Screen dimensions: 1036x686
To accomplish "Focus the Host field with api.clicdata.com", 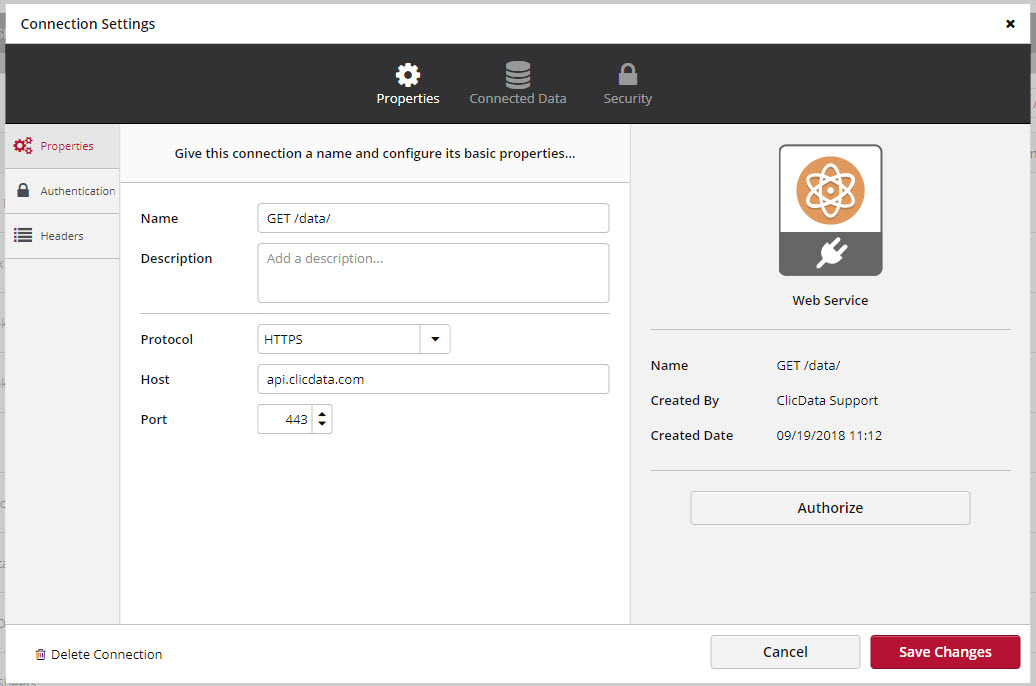I will pyautogui.click(x=433, y=379).
